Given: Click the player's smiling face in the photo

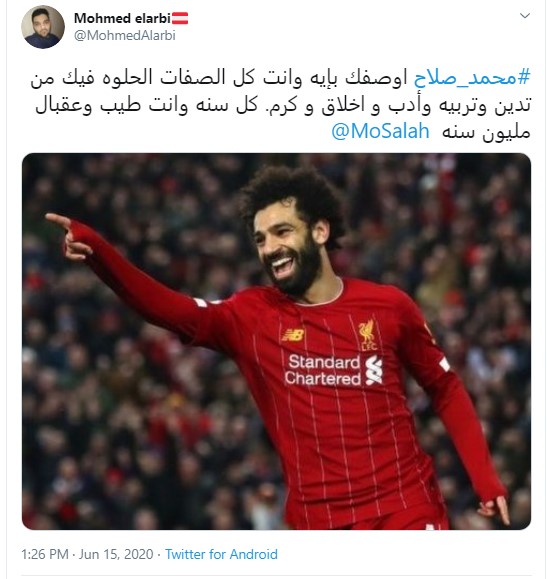Looking at the screenshot, I should pos(286,251).
